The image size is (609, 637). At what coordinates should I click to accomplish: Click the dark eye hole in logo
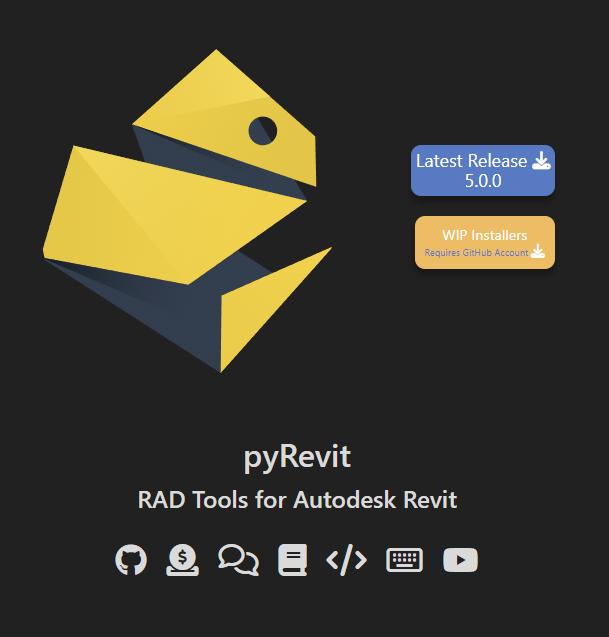(x=262, y=129)
